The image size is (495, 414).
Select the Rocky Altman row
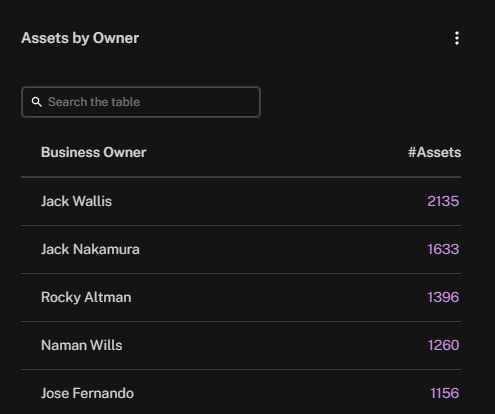[x=241, y=297]
